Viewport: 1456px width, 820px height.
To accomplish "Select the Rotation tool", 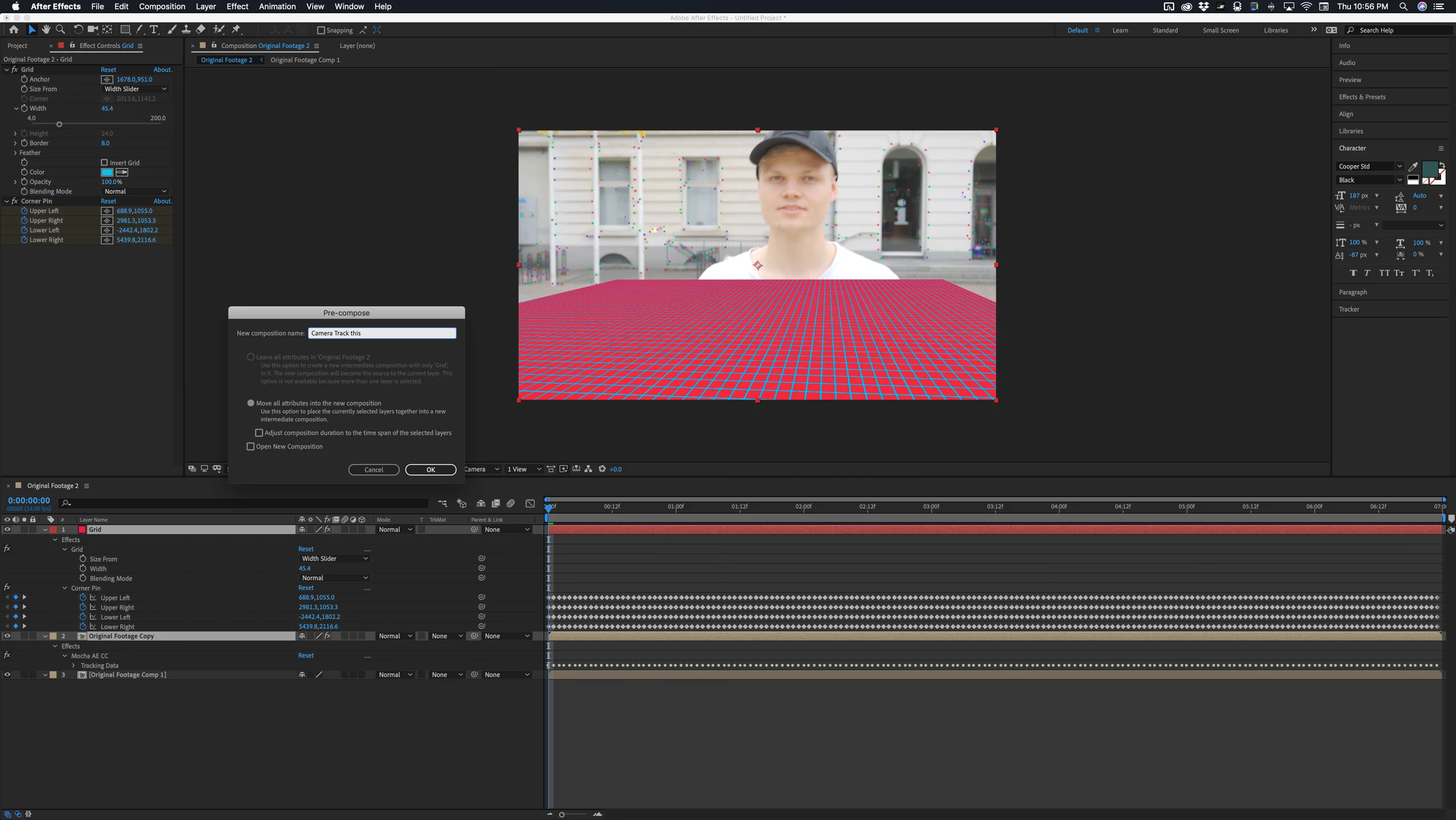I will [x=78, y=30].
